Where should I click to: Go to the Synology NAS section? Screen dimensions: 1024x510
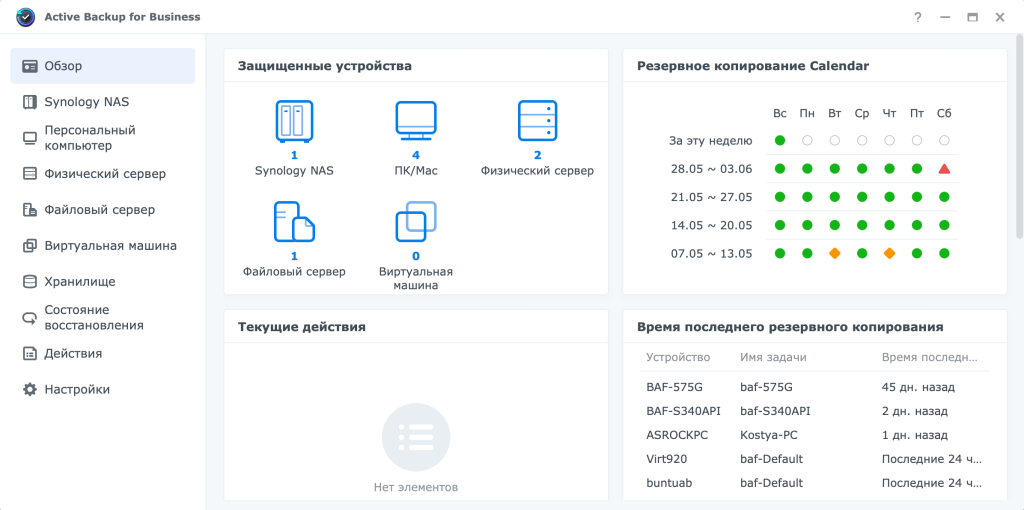(103, 102)
